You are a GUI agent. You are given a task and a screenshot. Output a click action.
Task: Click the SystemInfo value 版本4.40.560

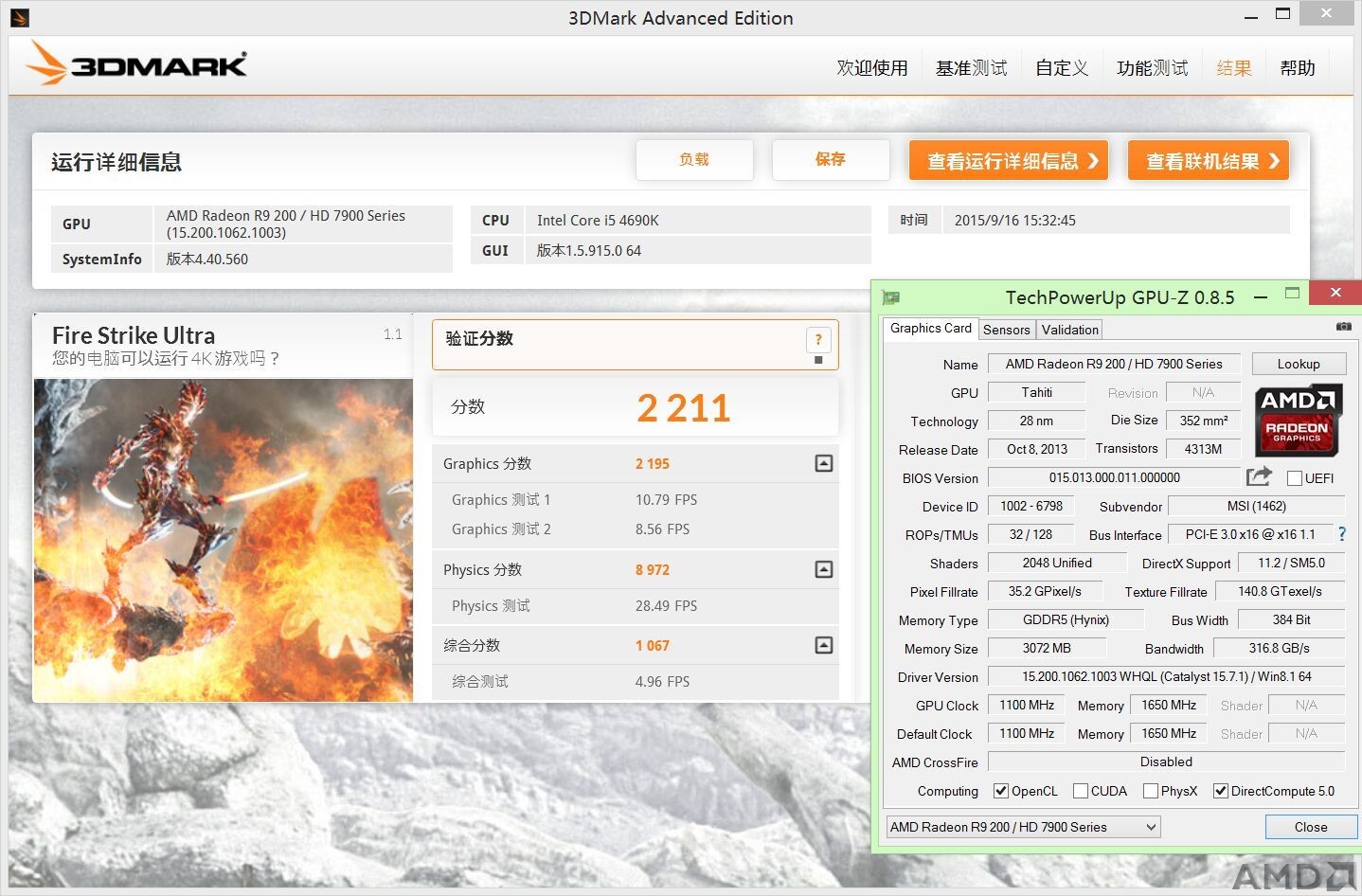pyautogui.click(x=207, y=260)
